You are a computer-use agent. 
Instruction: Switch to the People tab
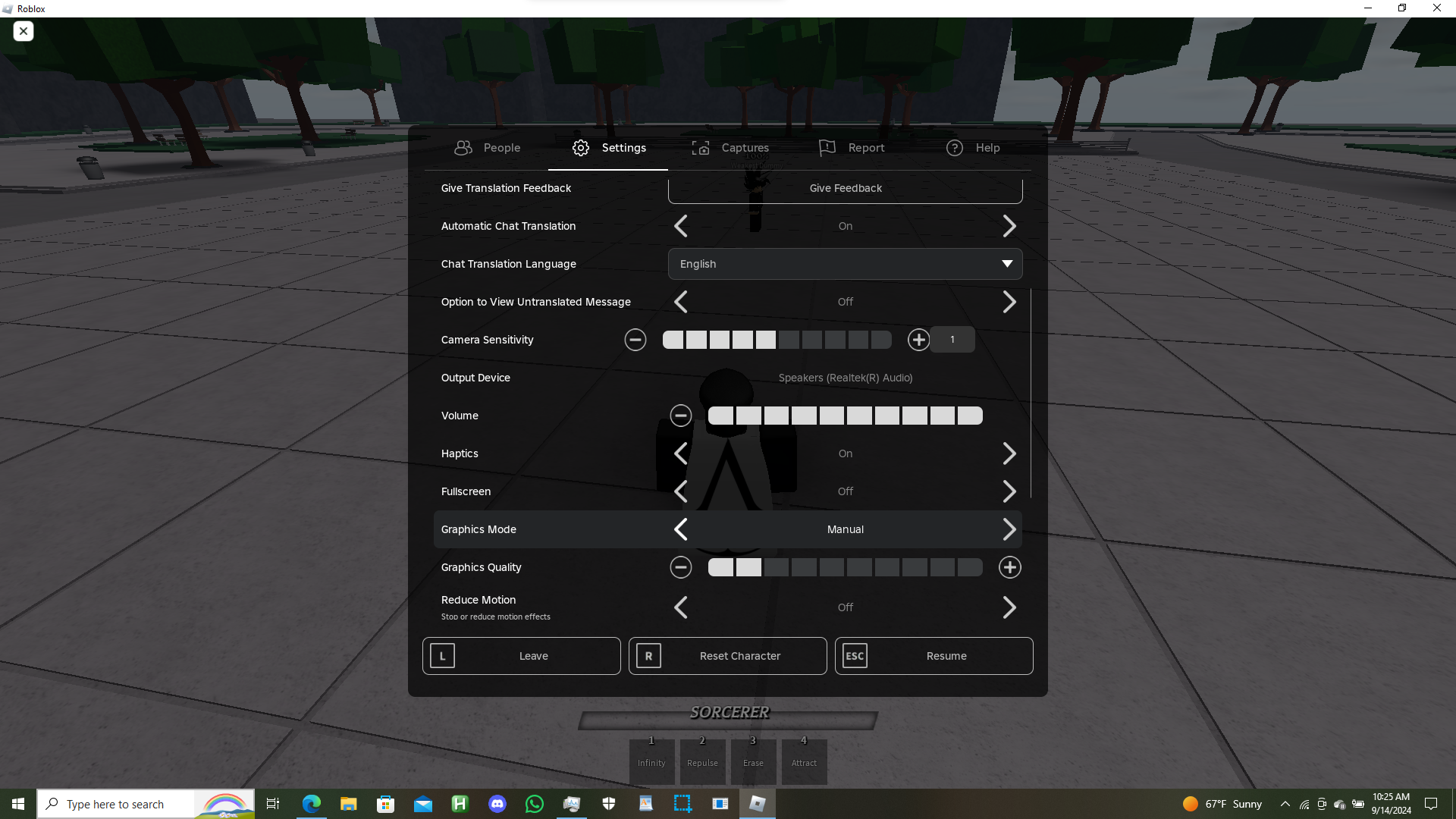point(487,148)
